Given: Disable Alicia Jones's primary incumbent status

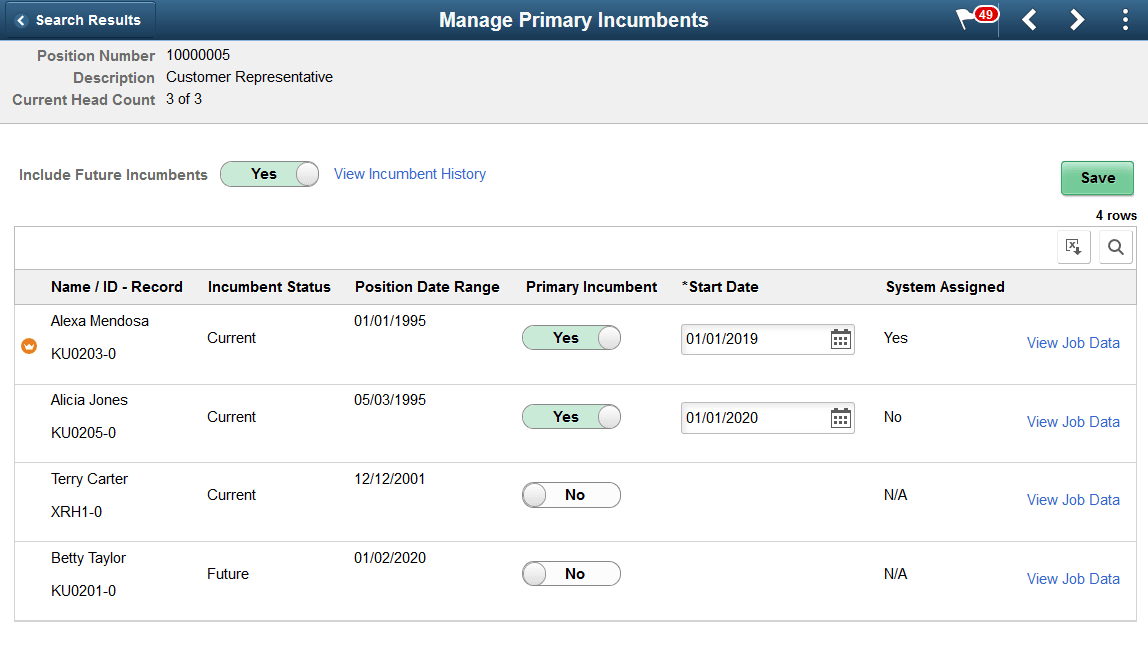Looking at the screenshot, I should [571, 417].
